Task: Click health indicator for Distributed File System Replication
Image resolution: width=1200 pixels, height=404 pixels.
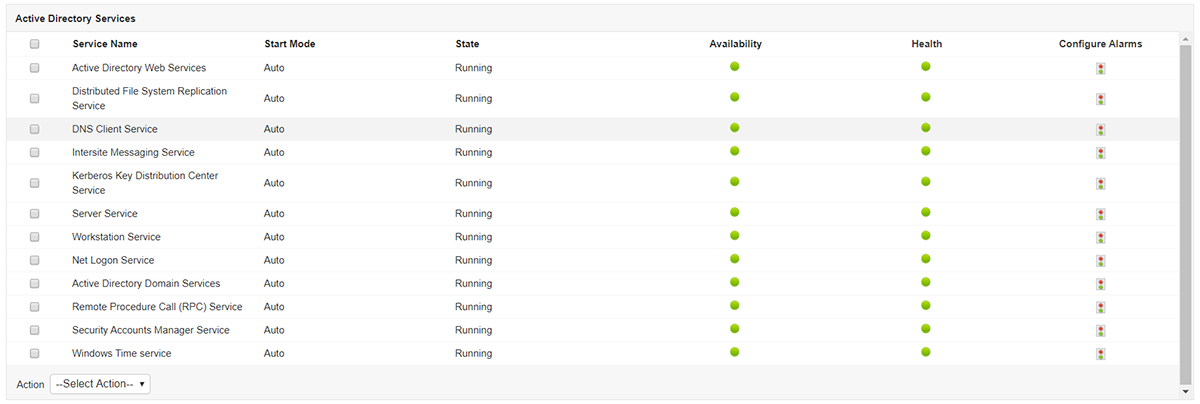Action: (926, 97)
